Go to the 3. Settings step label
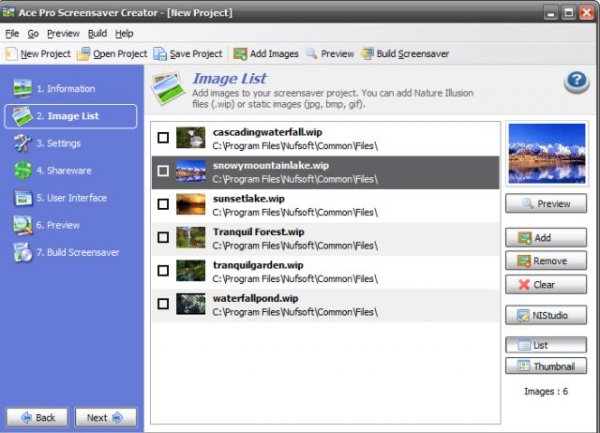Screen dimensions: 600x433 click(x=59, y=143)
